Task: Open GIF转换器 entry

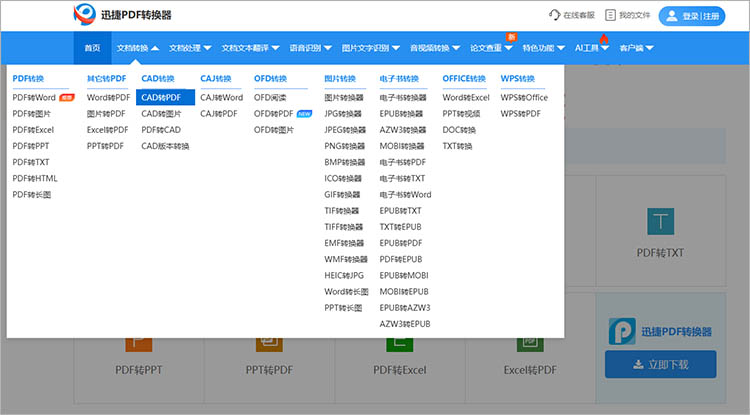Action: coord(342,195)
